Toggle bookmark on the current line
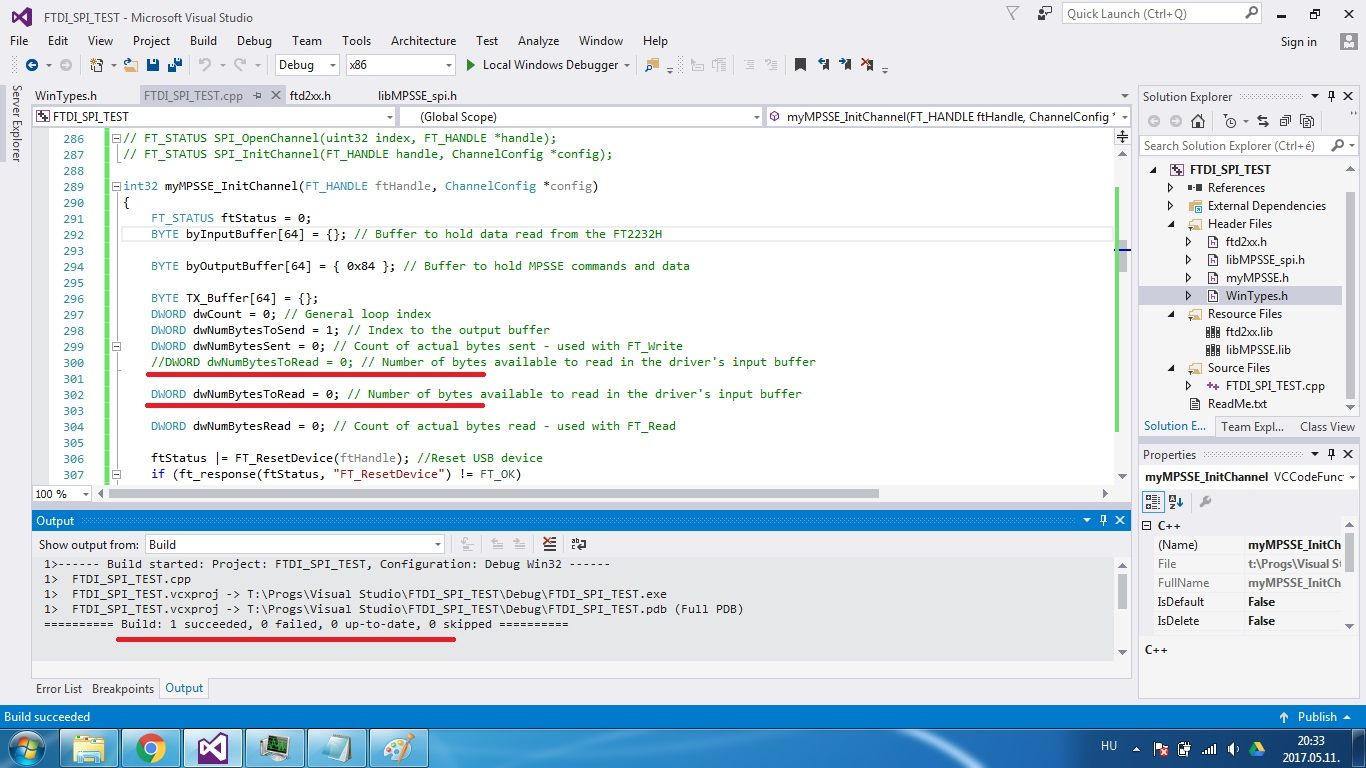The image size is (1366, 768). (x=800, y=65)
